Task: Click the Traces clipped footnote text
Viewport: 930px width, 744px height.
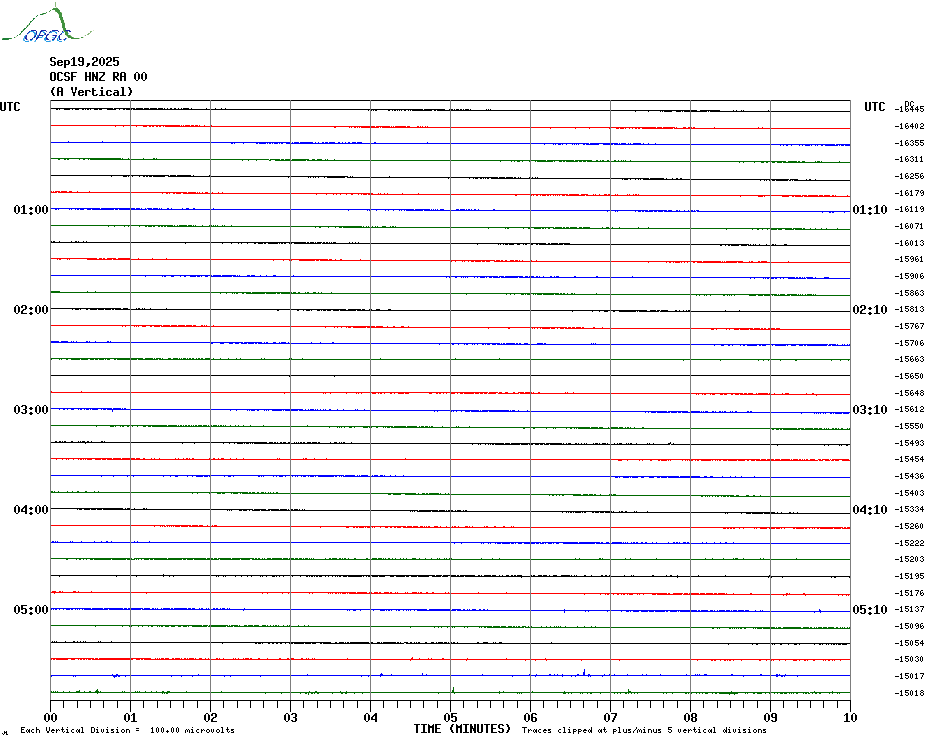Action: (644, 730)
